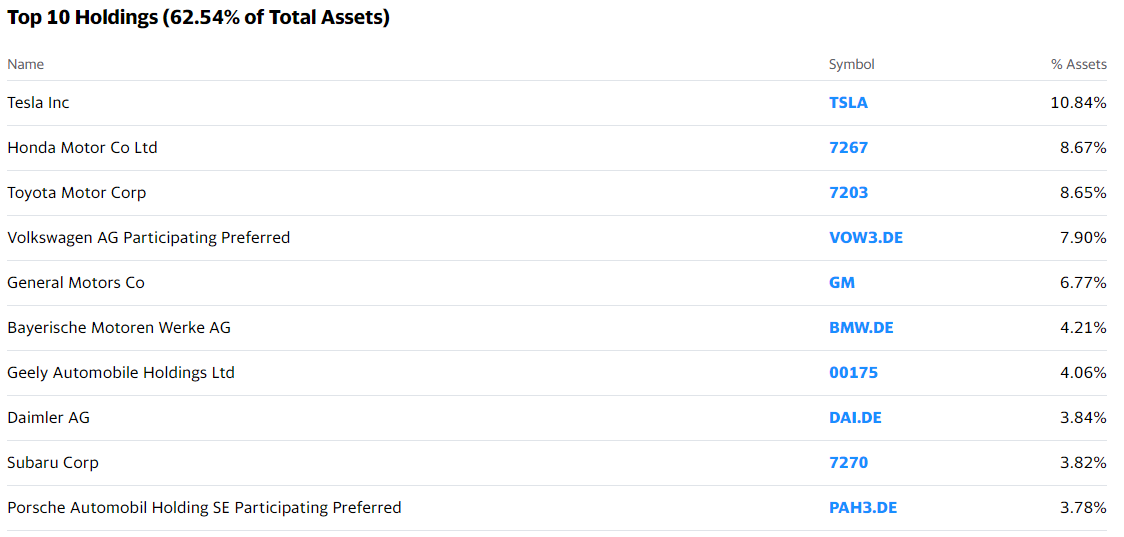1124x537 pixels.
Task: Open the 7267 Honda symbol link
Action: point(848,148)
